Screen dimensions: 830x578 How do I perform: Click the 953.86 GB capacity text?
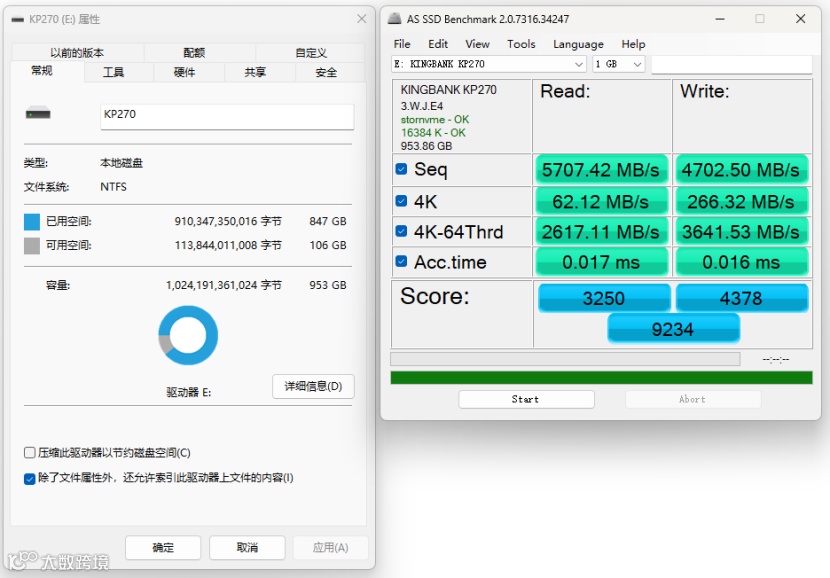pos(426,146)
